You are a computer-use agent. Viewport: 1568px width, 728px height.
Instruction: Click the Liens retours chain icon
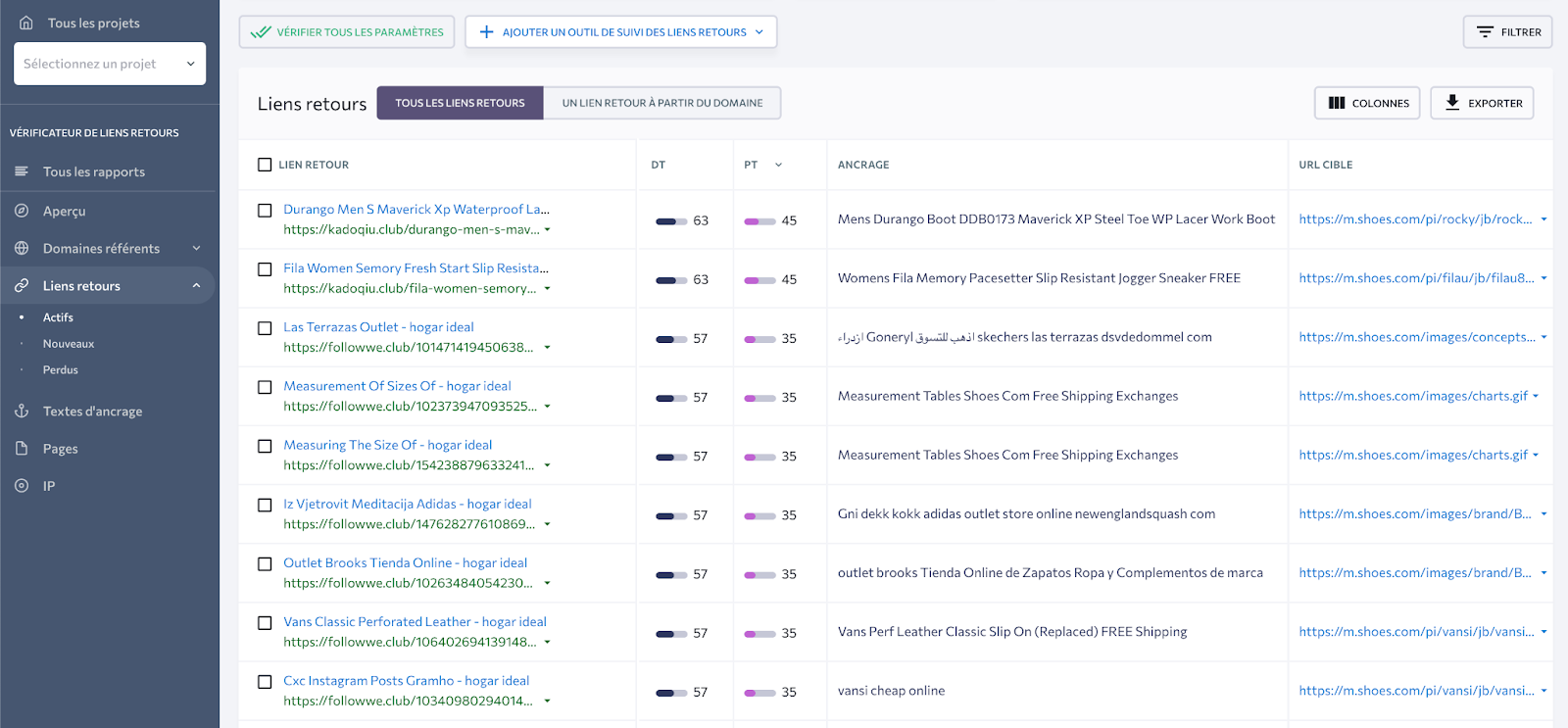click(22, 285)
